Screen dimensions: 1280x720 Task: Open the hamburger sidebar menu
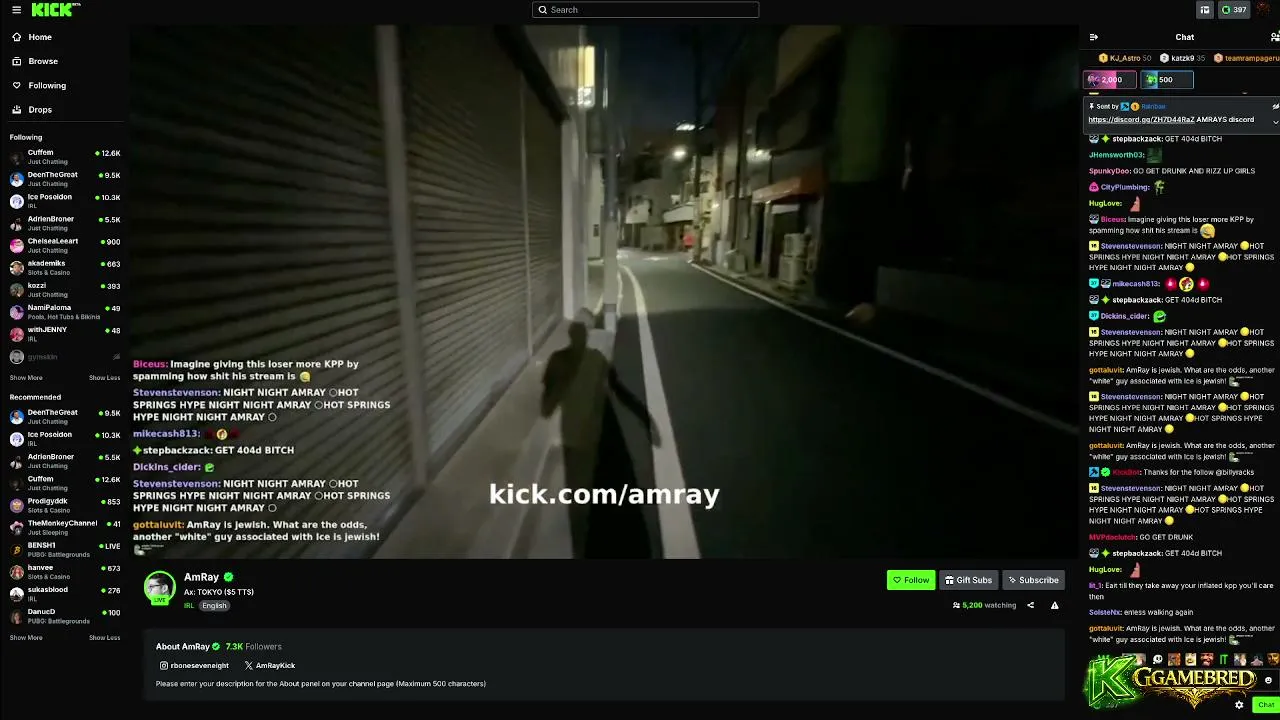[16, 10]
